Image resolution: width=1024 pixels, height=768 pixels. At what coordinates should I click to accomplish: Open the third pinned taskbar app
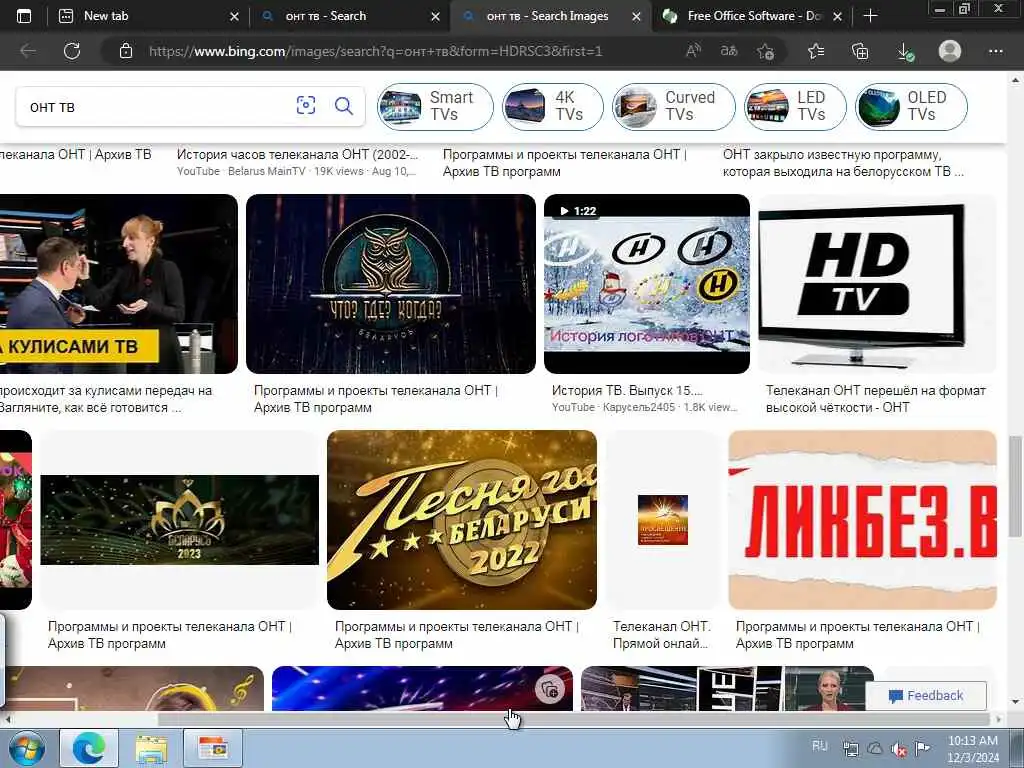213,748
